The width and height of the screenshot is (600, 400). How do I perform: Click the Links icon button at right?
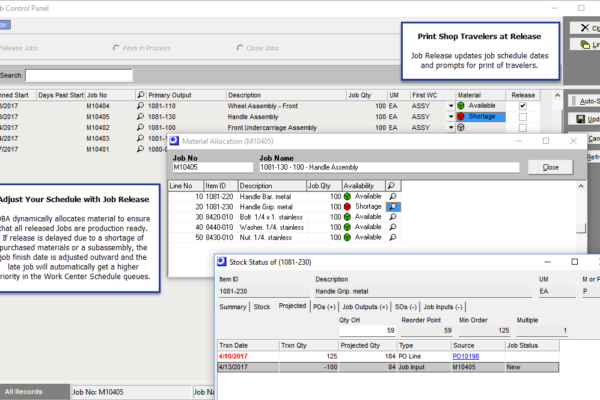[x=585, y=45]
